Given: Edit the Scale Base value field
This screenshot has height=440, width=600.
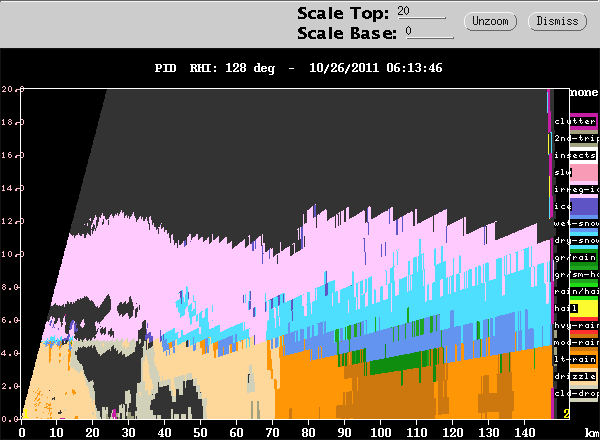Looking at the screenshot, I should pyautogui.click(x=429, y=32).
